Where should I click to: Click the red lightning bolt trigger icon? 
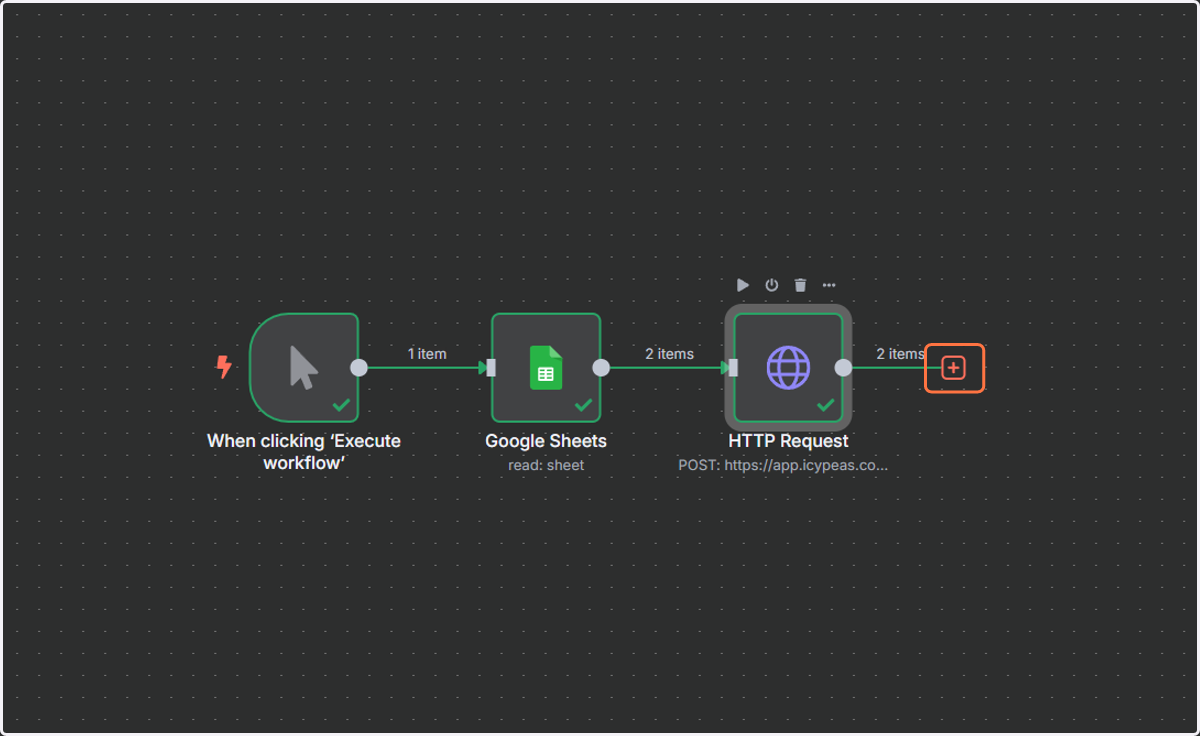click(x=224, y=367)
